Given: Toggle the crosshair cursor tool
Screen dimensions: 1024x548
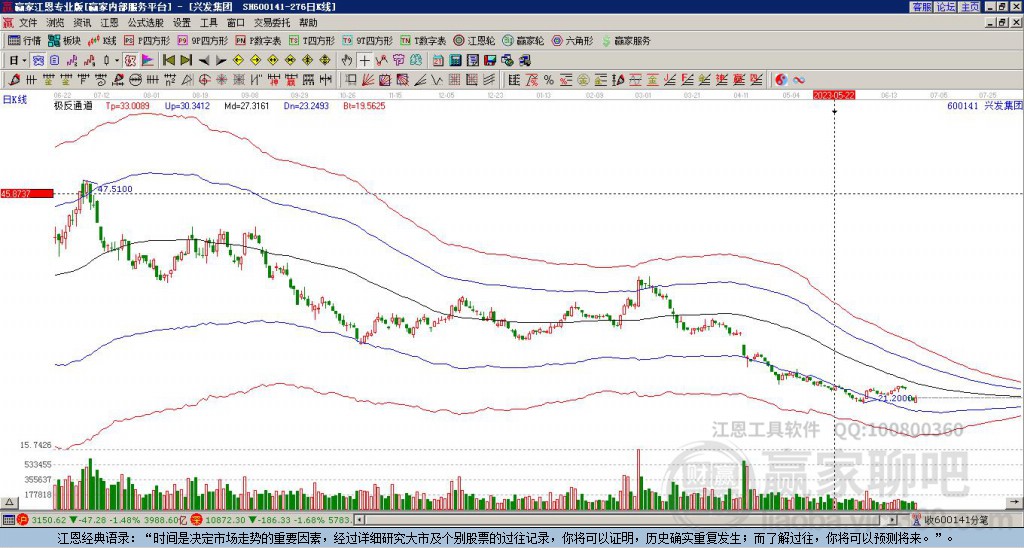Looking at the screenshot, I should (x=364, y=61).
